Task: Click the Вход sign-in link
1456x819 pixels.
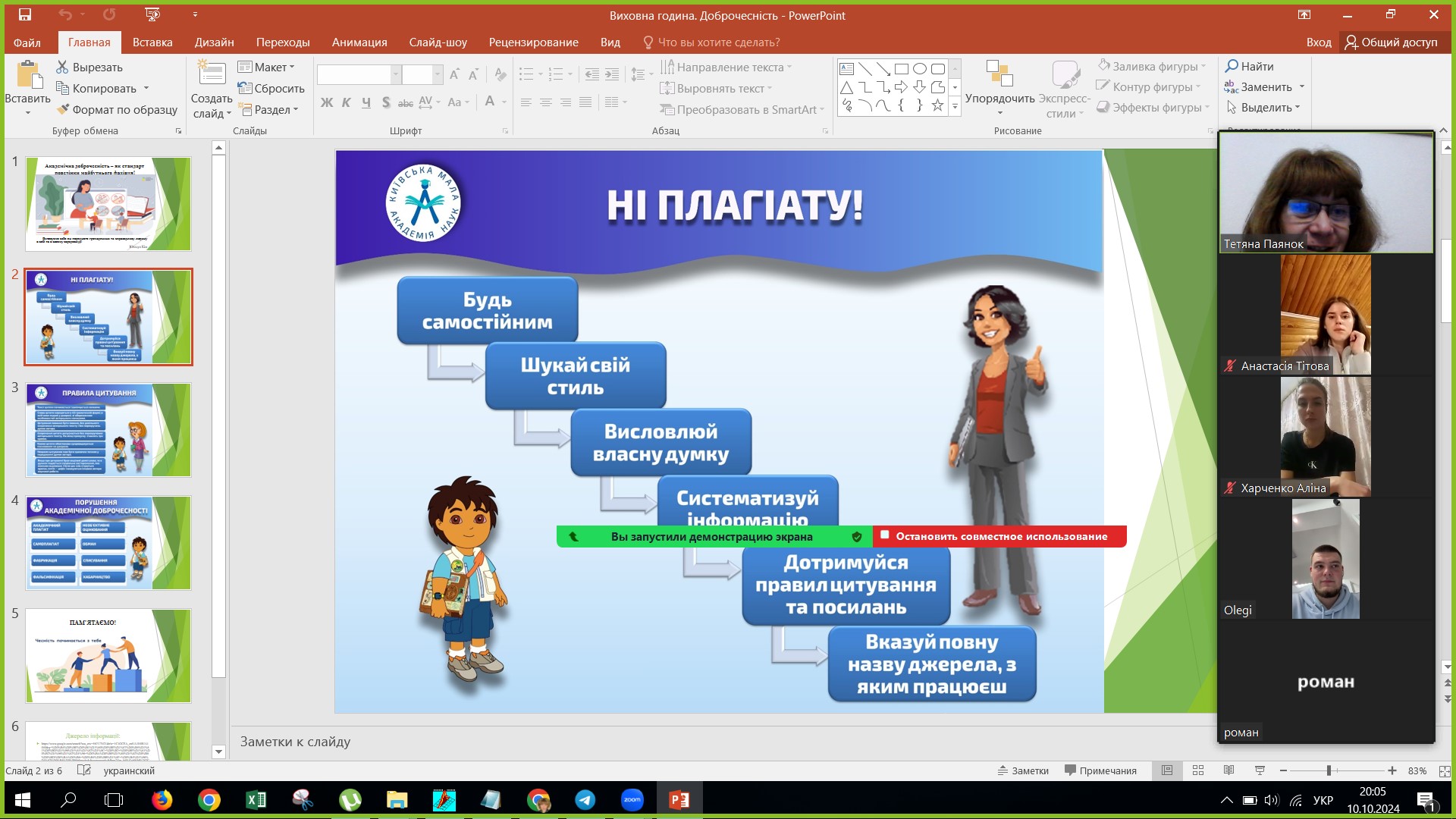Action: point(1319,42)
